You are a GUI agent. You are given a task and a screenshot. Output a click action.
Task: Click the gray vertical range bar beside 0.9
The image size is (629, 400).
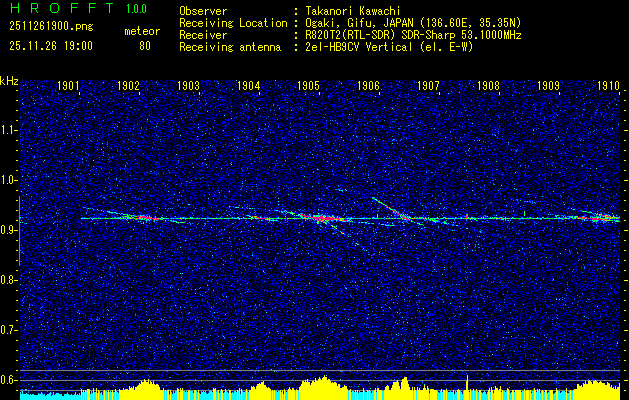(19, 231)
